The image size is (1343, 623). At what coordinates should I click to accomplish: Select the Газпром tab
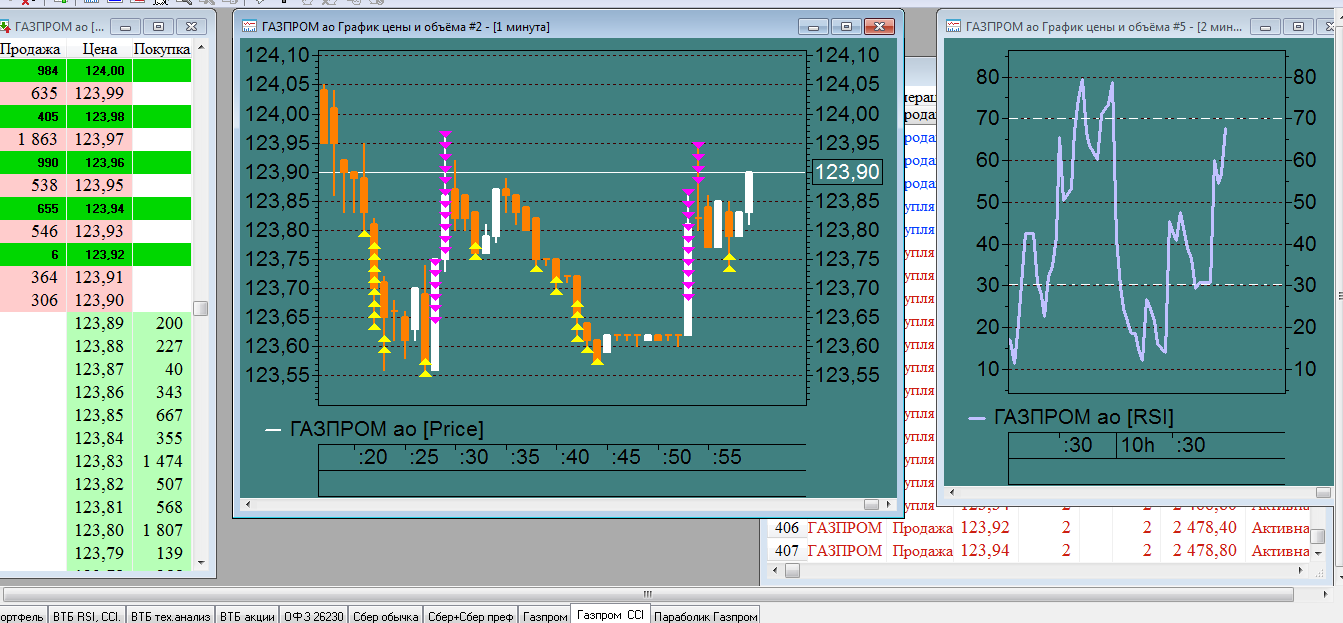click(545, 616)
